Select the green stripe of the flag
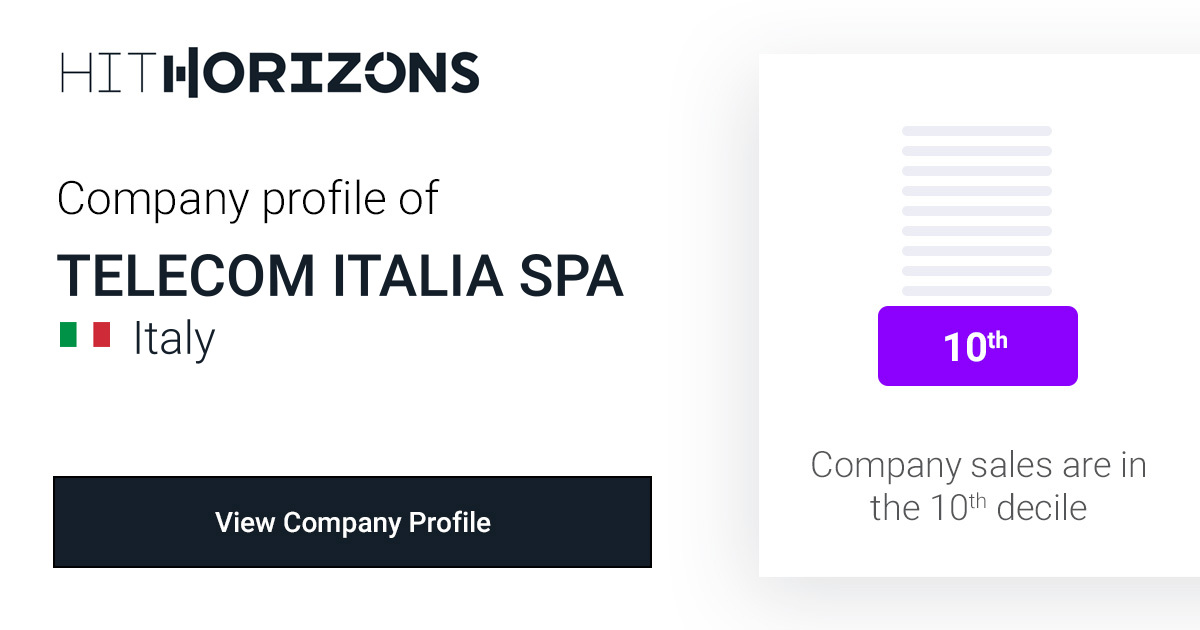1200x630 pixels. (x=68, y=334)
